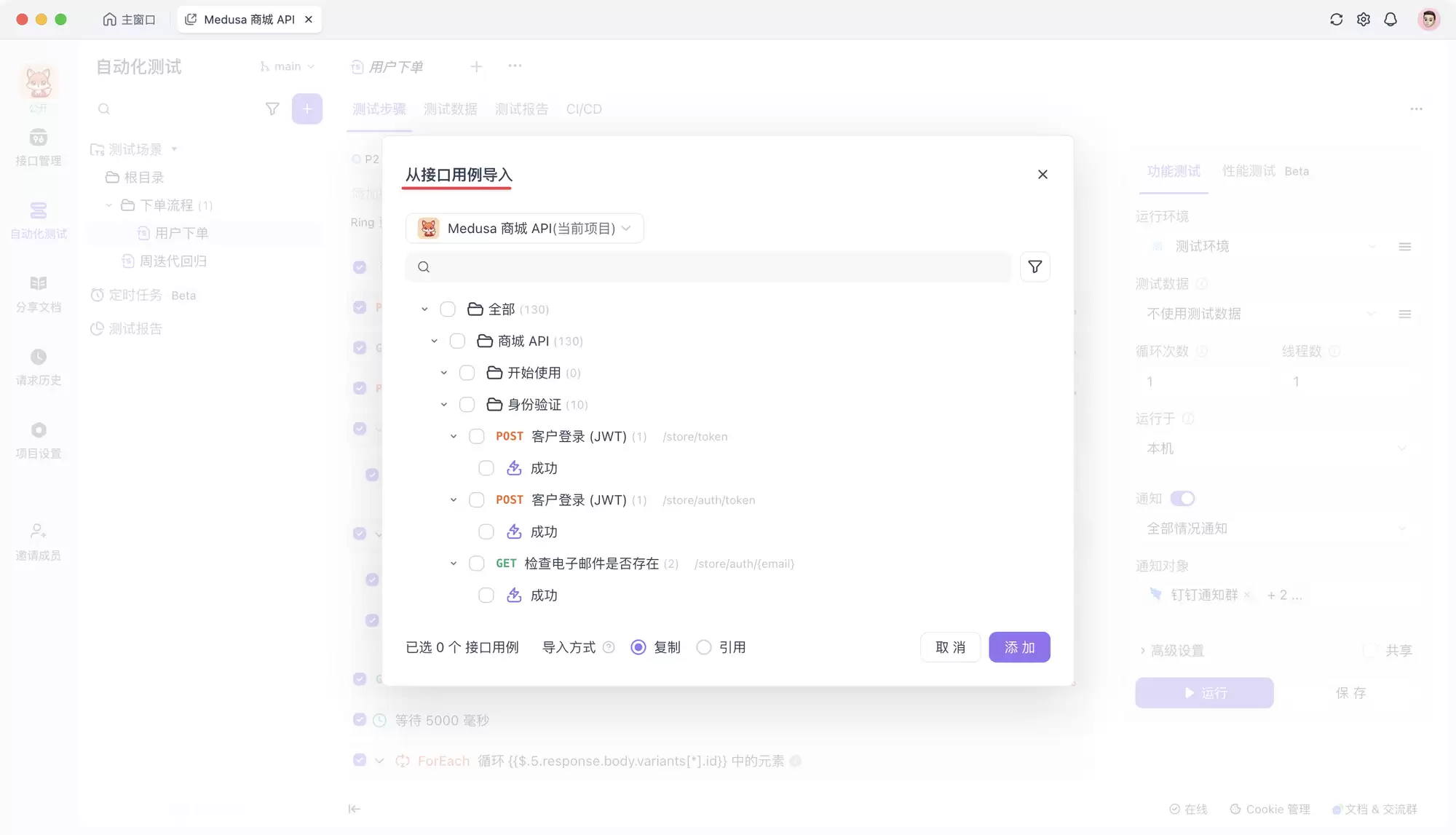Switch to CI/CD tab
The width and height of the screenshot is (1456, 835).
tap(584, 109)
